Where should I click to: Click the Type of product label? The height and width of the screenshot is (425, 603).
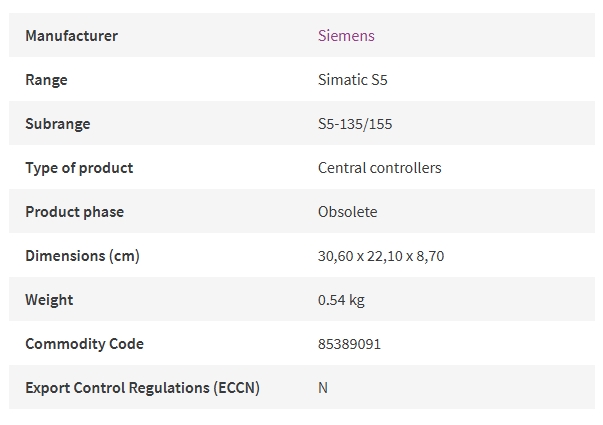click(79, 168)
